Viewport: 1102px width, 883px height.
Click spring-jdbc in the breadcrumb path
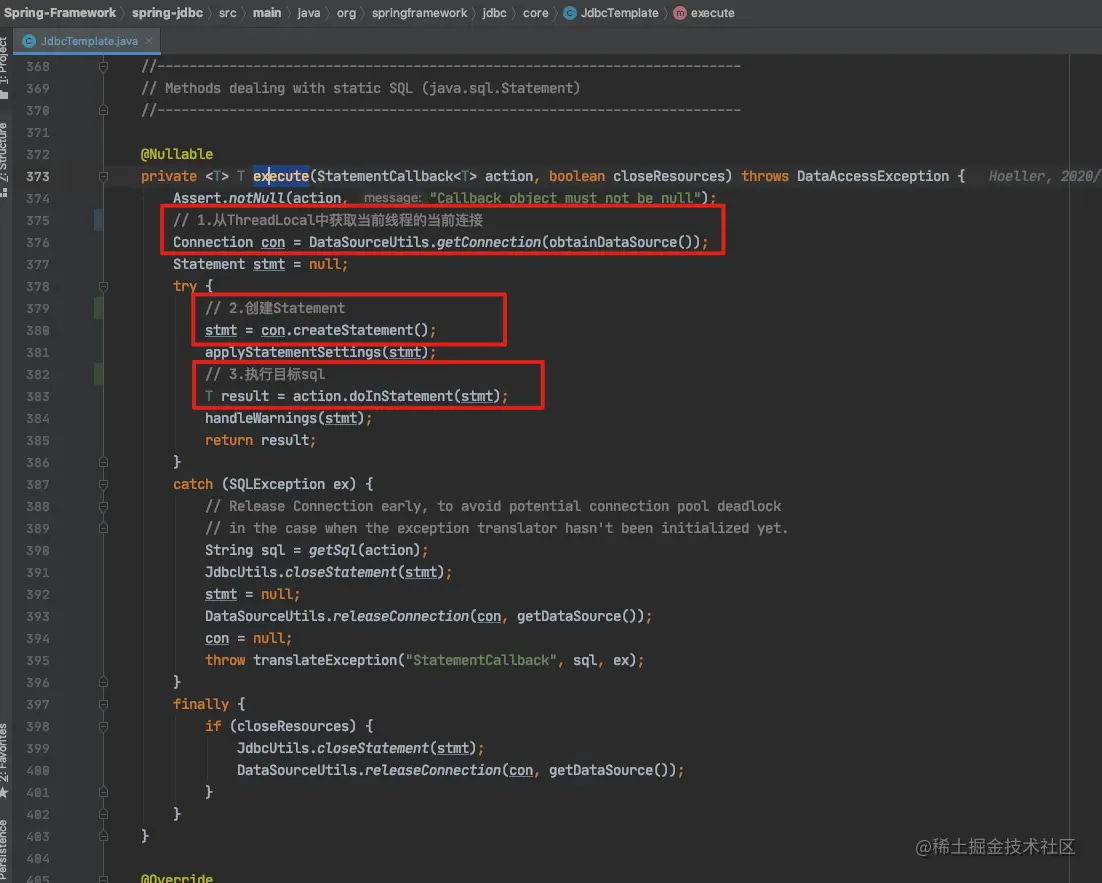click(x=167, y=13)
